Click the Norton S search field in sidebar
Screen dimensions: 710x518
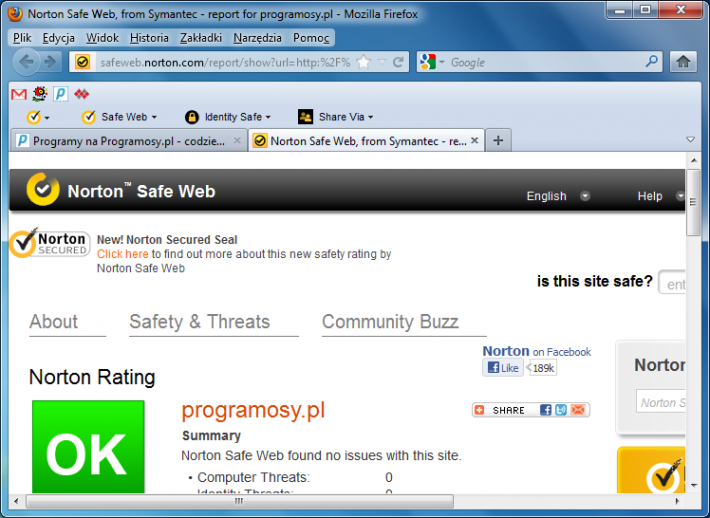click(661, 402)
